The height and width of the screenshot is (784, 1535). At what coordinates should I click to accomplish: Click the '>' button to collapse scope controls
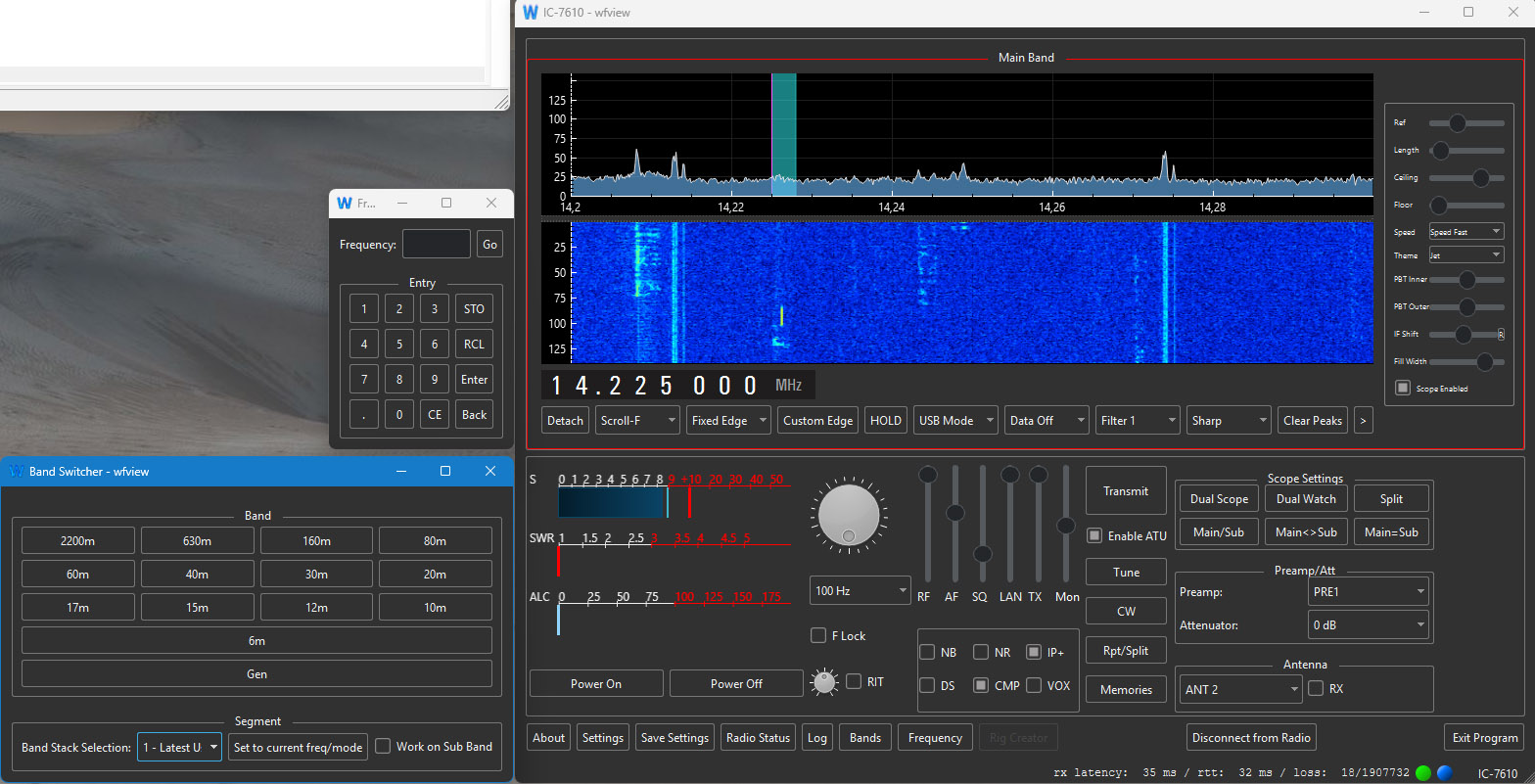point(1363,421)
